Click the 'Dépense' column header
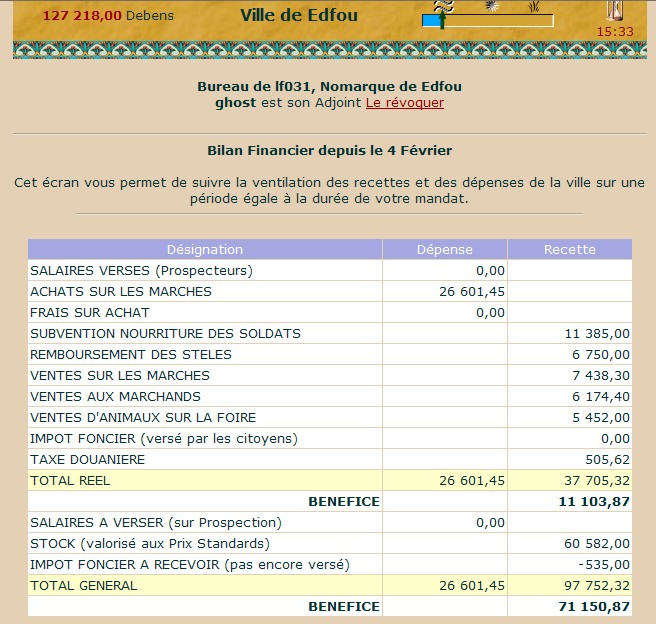Viewport: 656px width, 624px height. (445, 249)
